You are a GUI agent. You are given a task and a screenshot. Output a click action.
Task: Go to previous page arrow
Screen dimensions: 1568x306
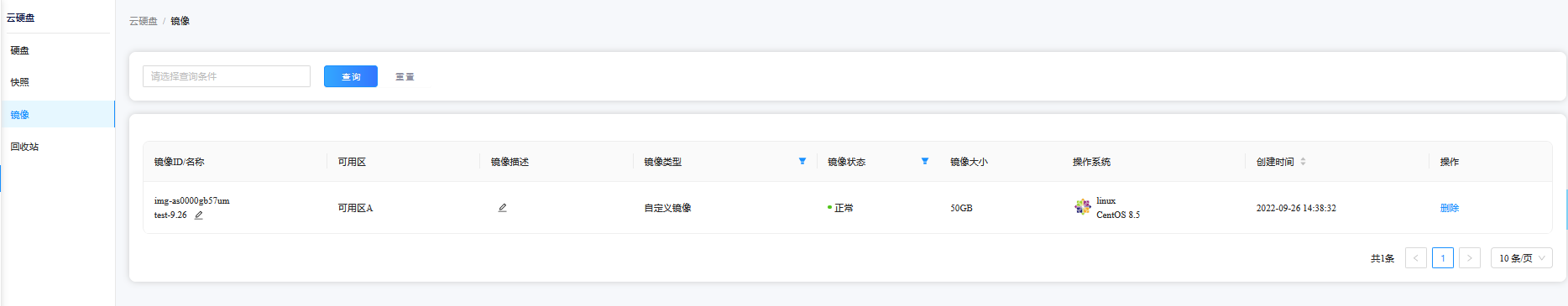click(1416, 258)
